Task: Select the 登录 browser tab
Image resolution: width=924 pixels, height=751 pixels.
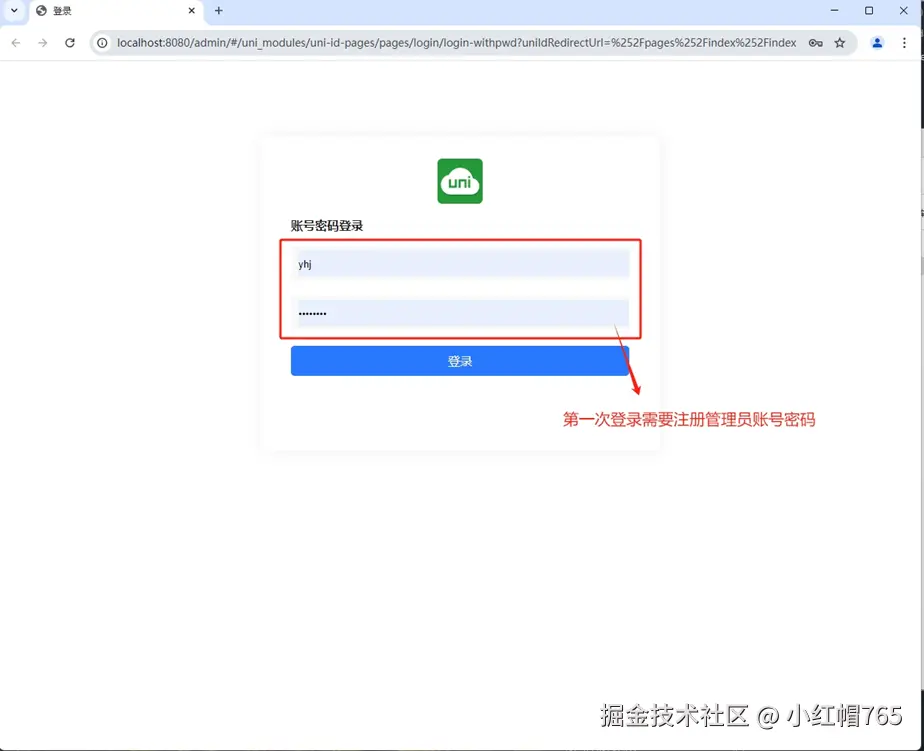Action: (115, 11)
